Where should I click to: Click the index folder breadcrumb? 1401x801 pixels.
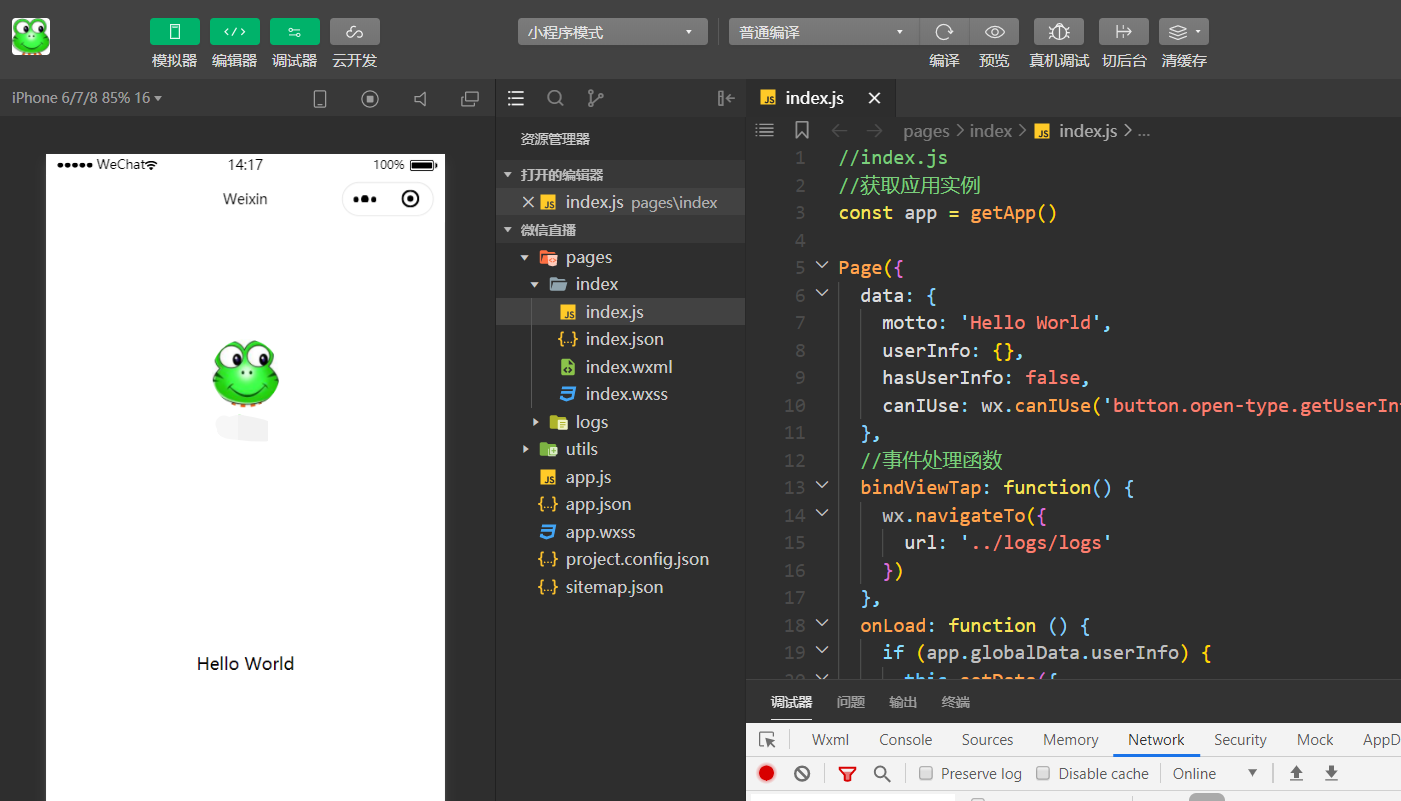pos(991,131)
